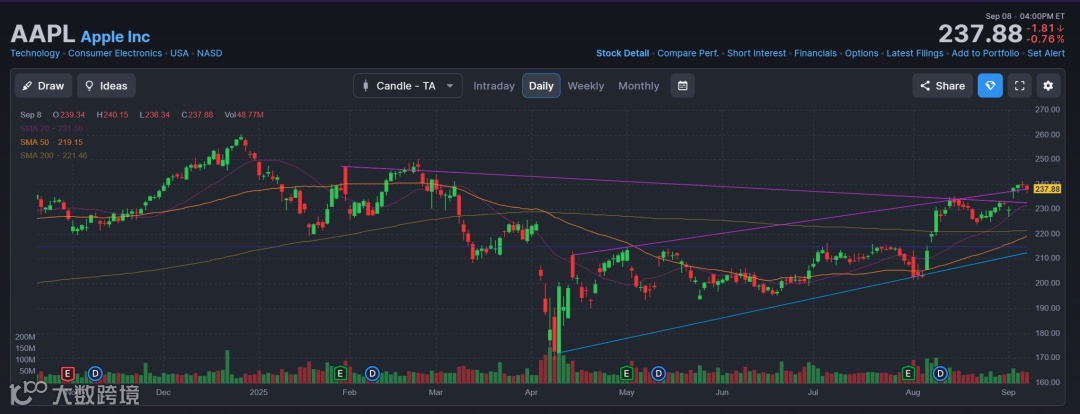The width and height of the screenshot is (1080, 414).
Task: Open chart settings gear
Action: (1048, 85)
